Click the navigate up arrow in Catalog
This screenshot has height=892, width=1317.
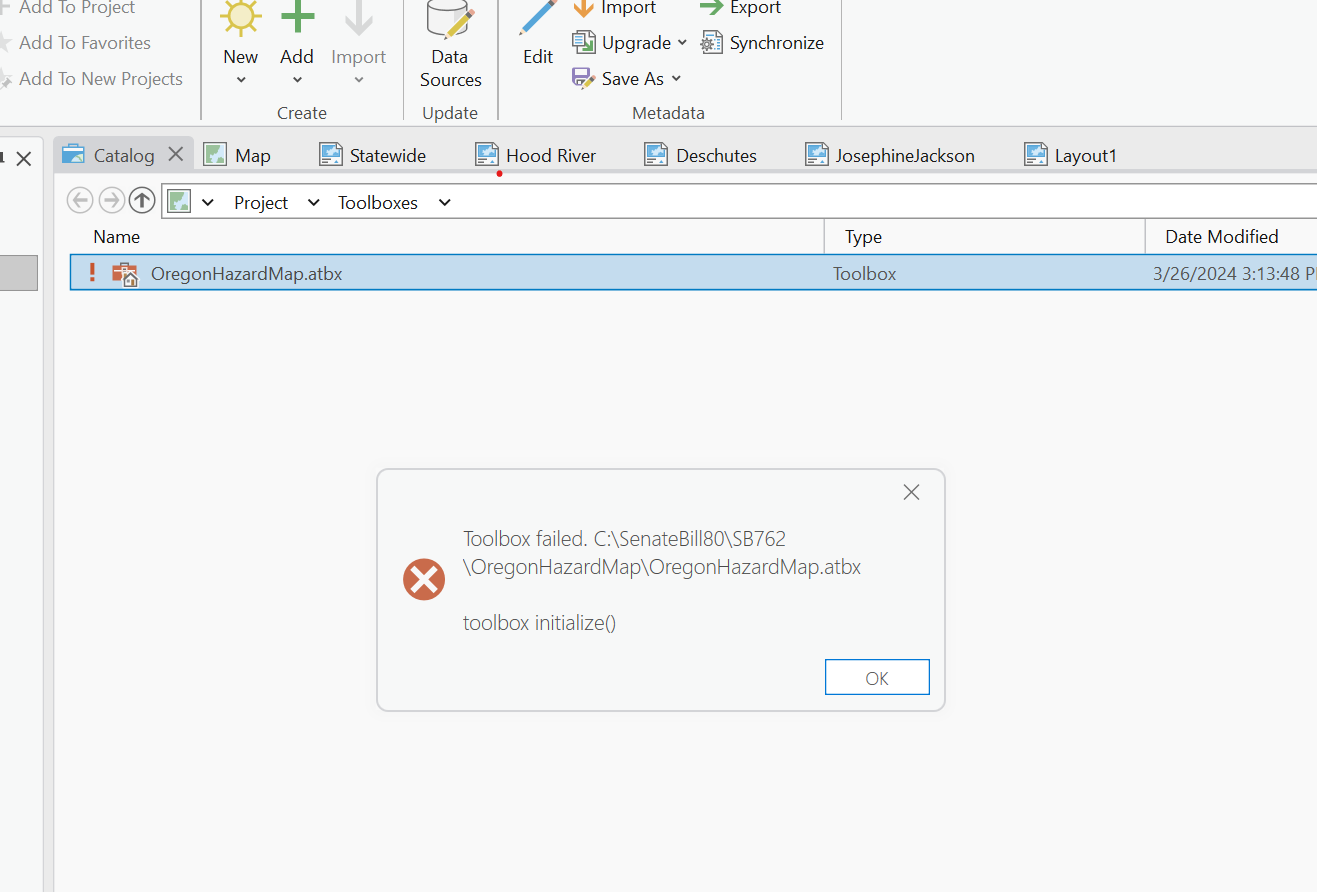pyautogui.click(x=141, y=200)
